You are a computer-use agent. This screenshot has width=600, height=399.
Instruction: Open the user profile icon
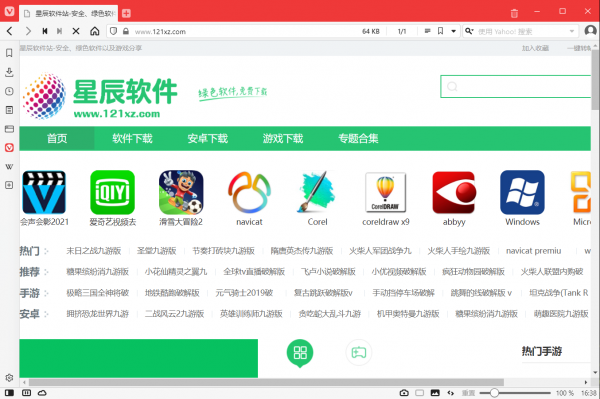point(590,31)
